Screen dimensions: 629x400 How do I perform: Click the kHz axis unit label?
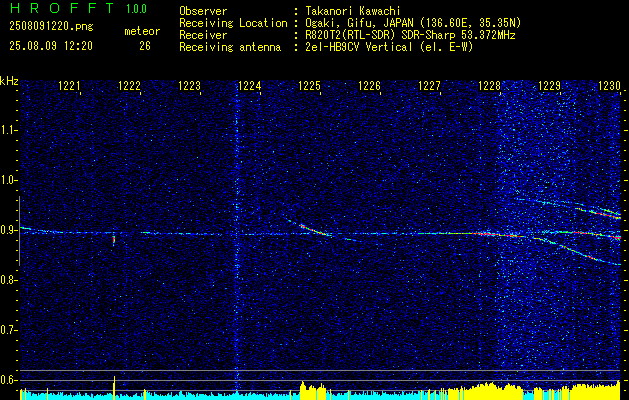(9, 81)
